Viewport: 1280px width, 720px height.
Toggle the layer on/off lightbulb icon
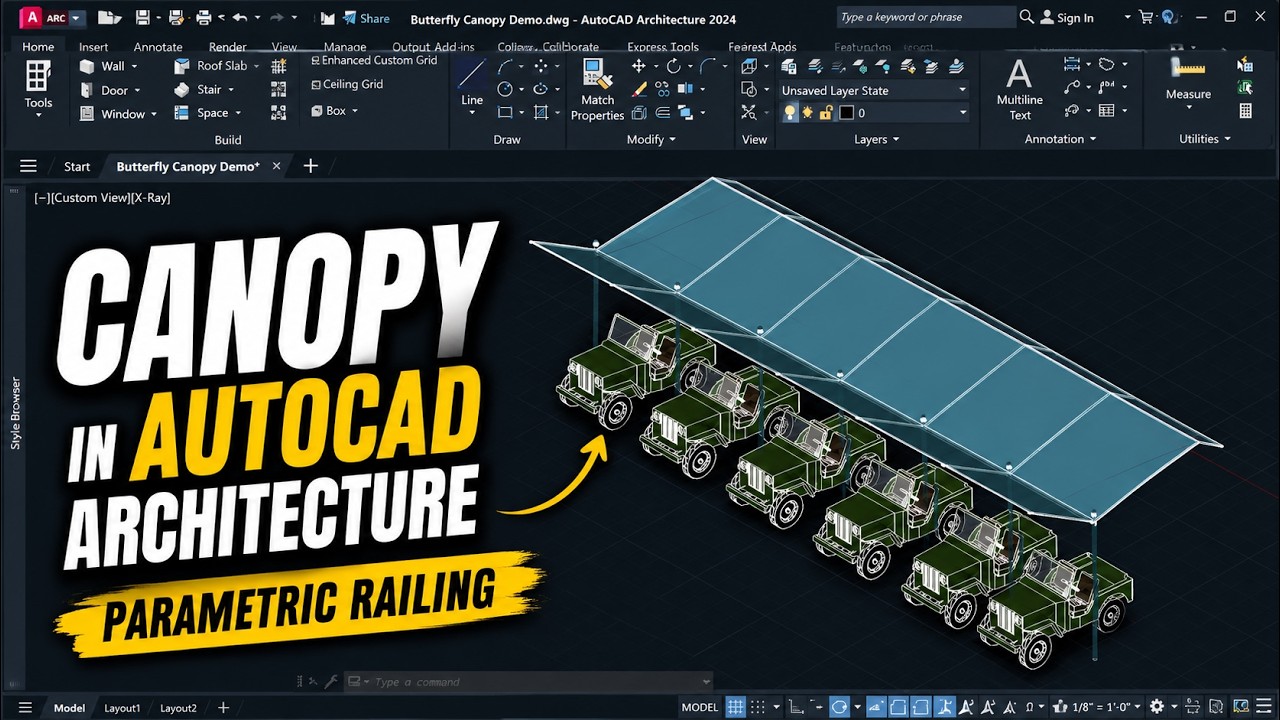coord(790,113)
